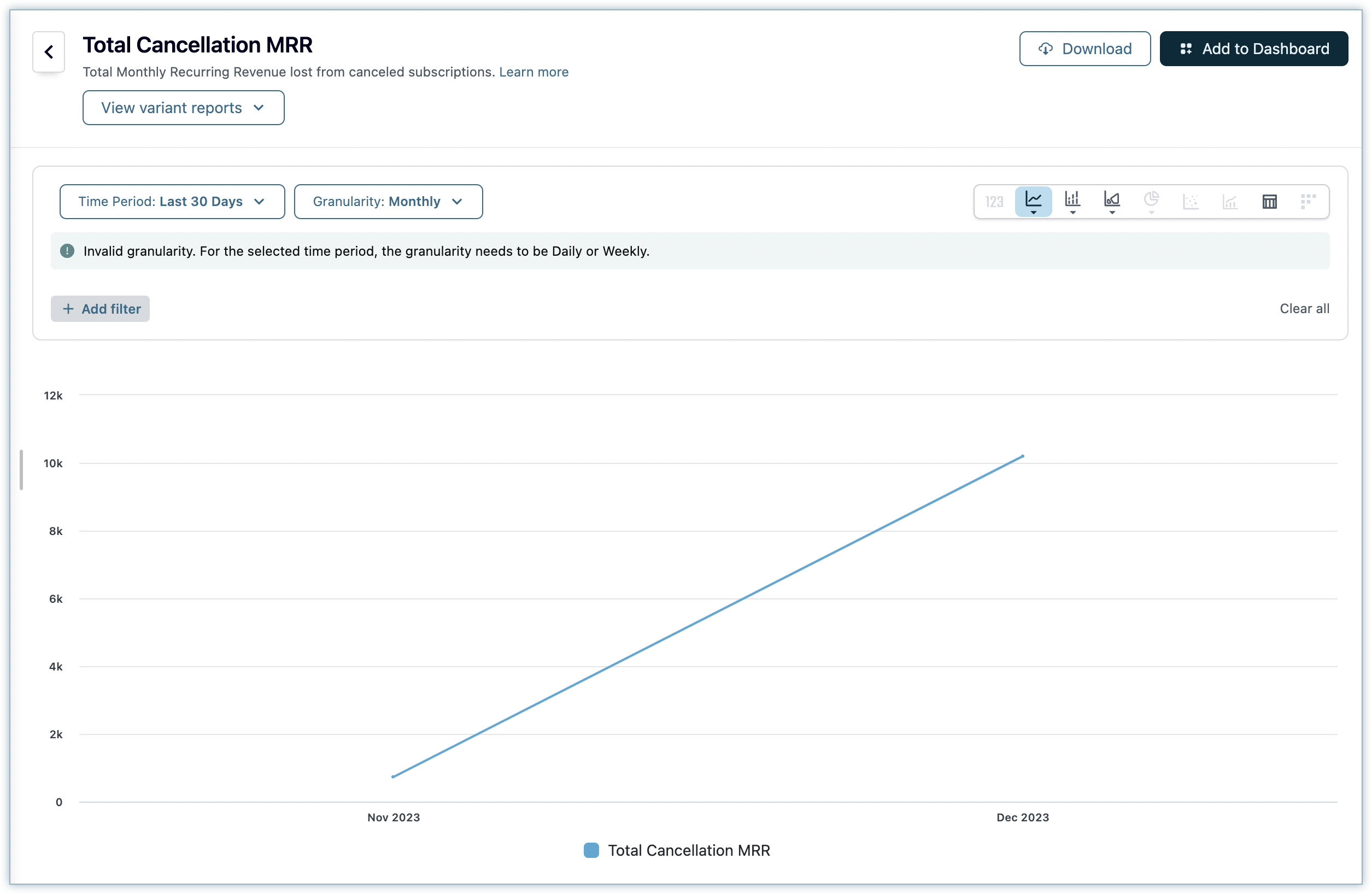
Task: Click the Dec 2023 data point
Action: pos(1023,456)
